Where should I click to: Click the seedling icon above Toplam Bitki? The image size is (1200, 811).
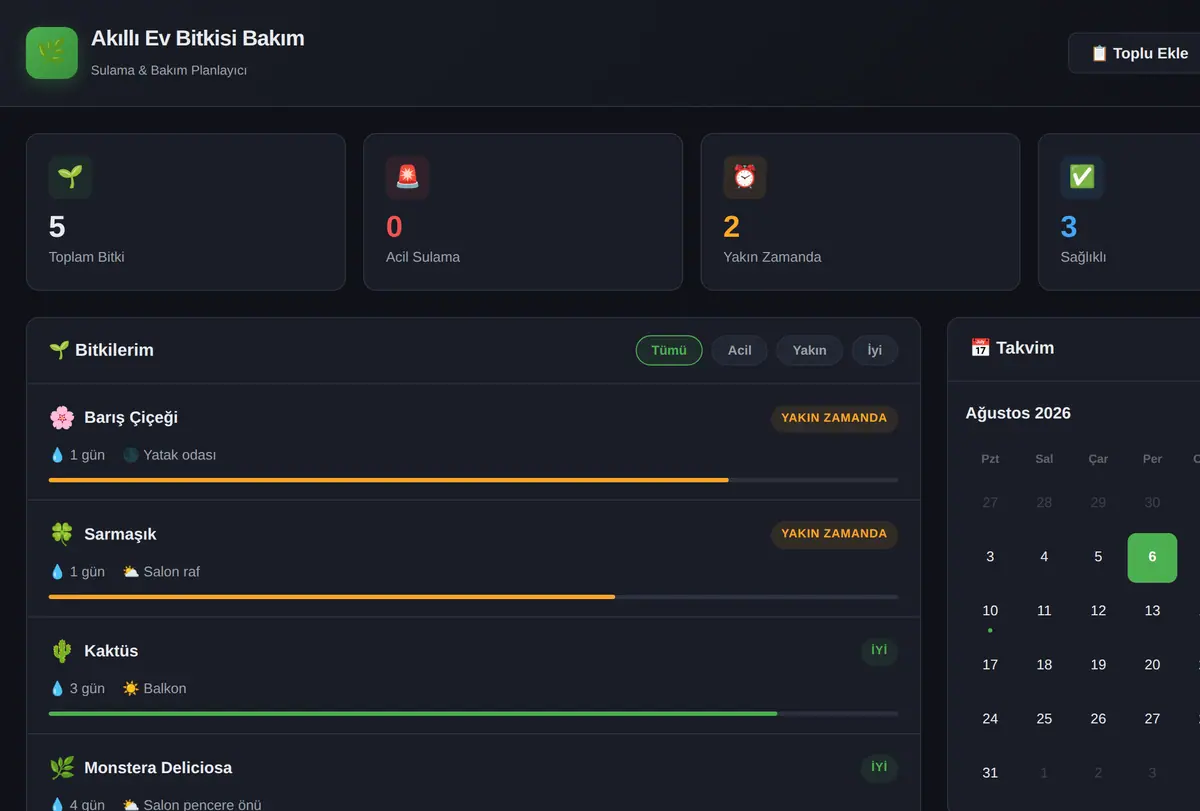point(70,177)
